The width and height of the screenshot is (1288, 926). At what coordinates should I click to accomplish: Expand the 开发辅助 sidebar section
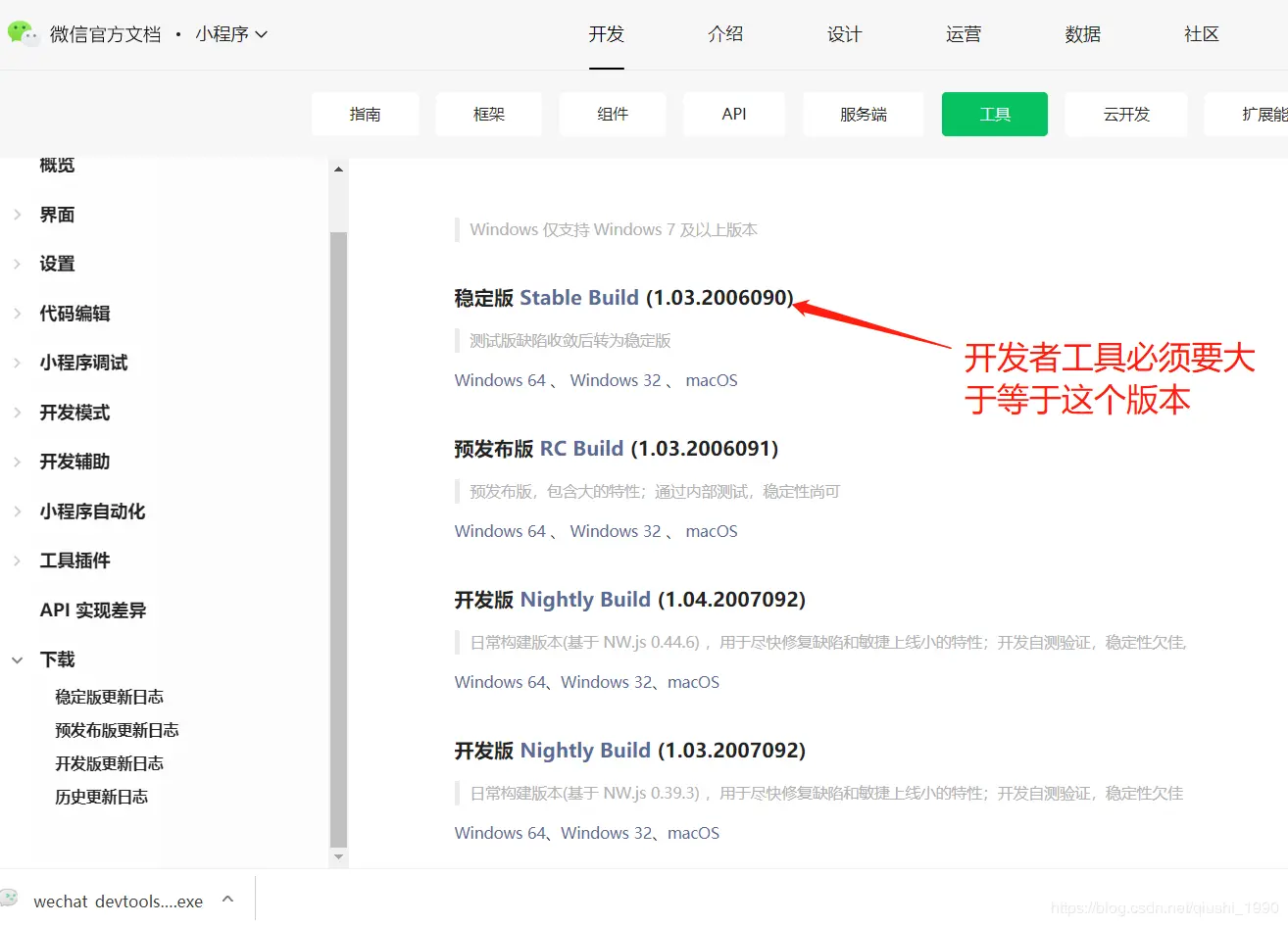[17, 462]
